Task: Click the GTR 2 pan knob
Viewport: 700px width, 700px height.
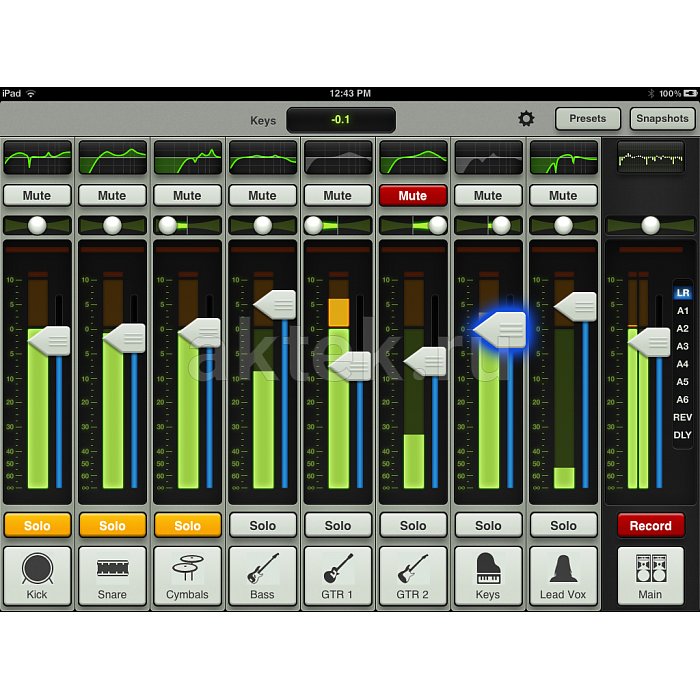Action: pos(438,225)
